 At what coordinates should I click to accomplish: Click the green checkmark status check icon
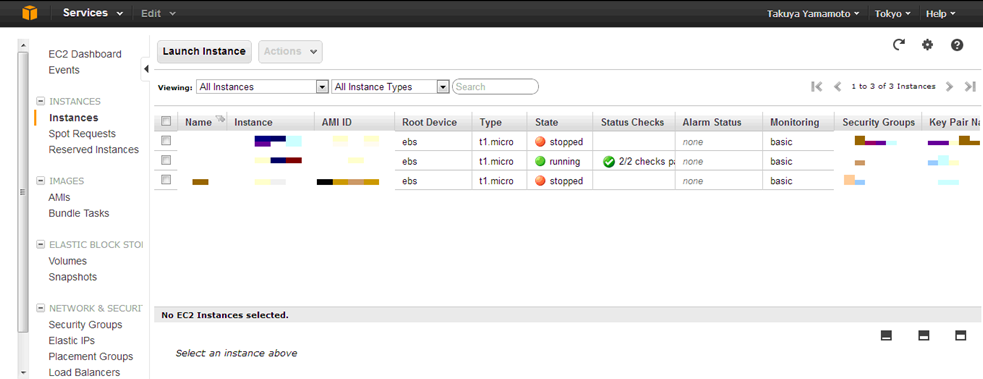pos(609,162)
